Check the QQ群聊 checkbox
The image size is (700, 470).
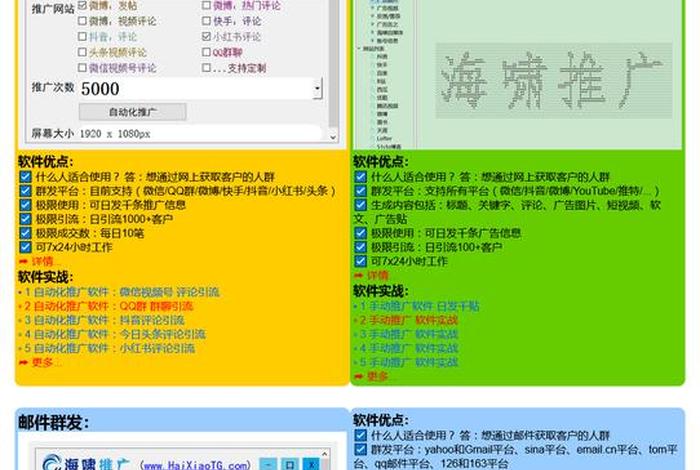point(206,52)
